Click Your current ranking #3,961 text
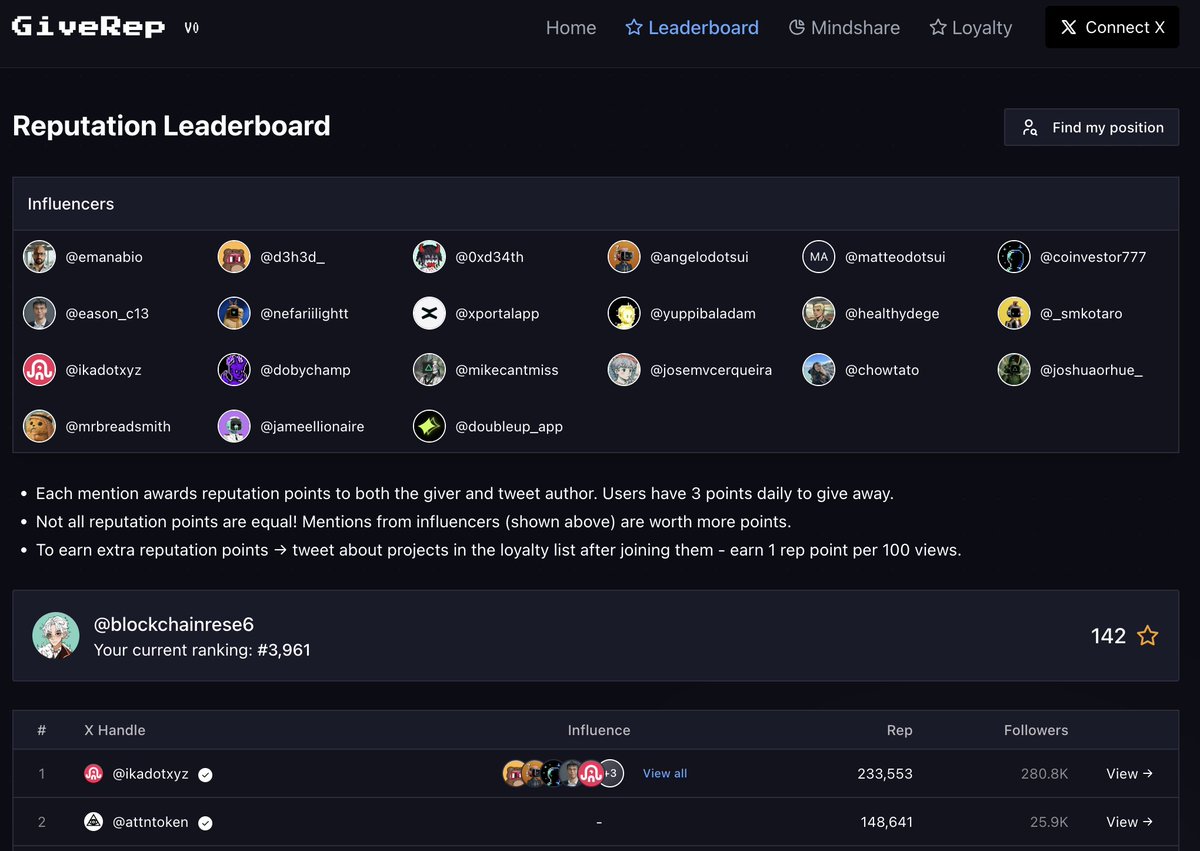The width and height of the screenshot is (1200, 851). point(202,650)
